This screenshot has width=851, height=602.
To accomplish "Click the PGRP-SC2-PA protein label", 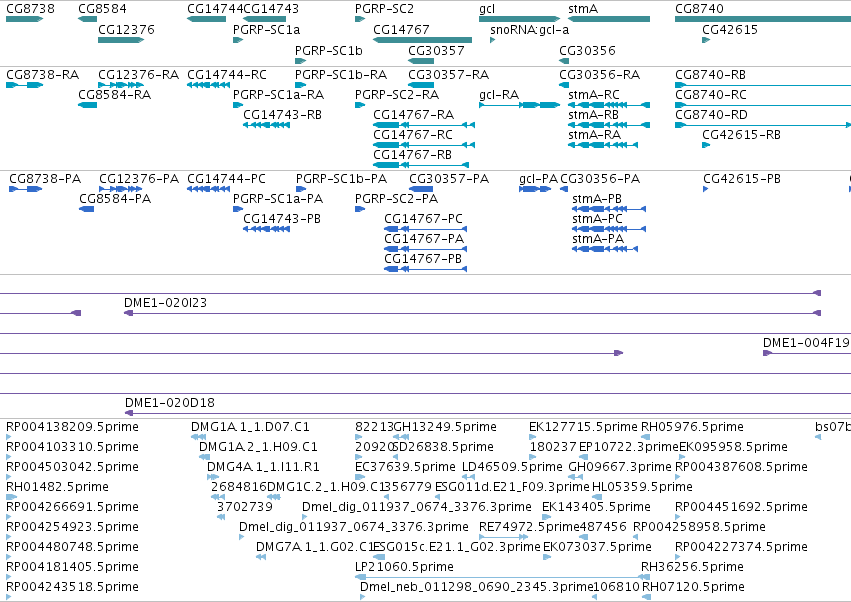I will tap(396, 199).
